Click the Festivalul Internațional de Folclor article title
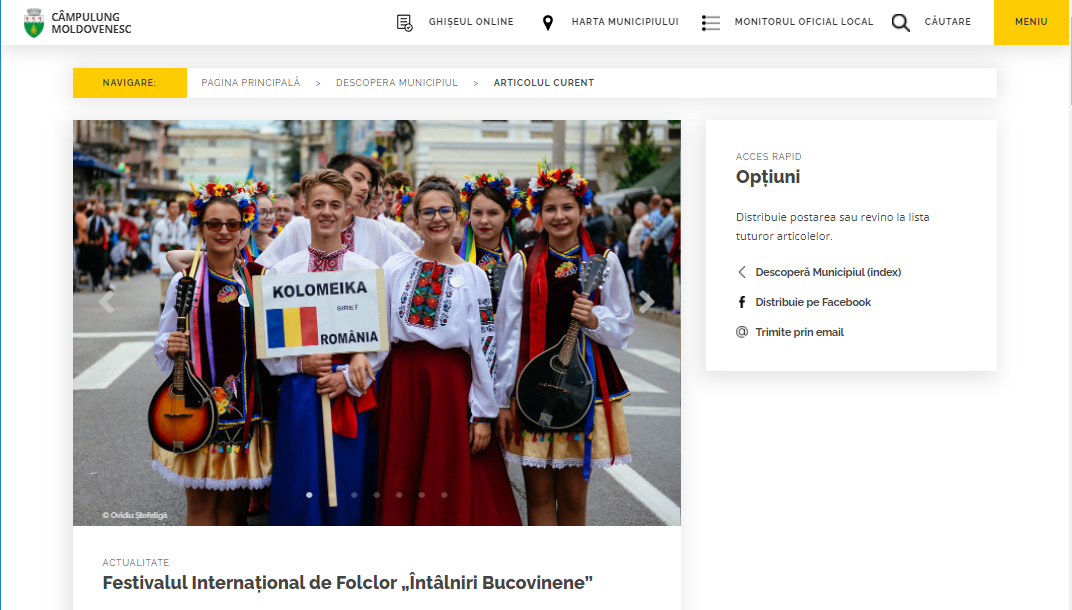 click(347, 583)
